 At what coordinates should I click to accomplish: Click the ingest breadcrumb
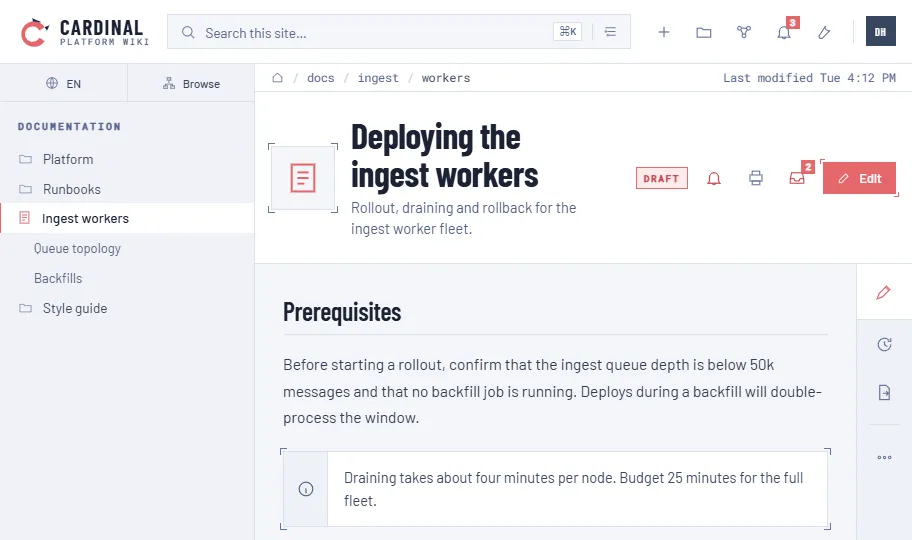[x=378, y=77]
